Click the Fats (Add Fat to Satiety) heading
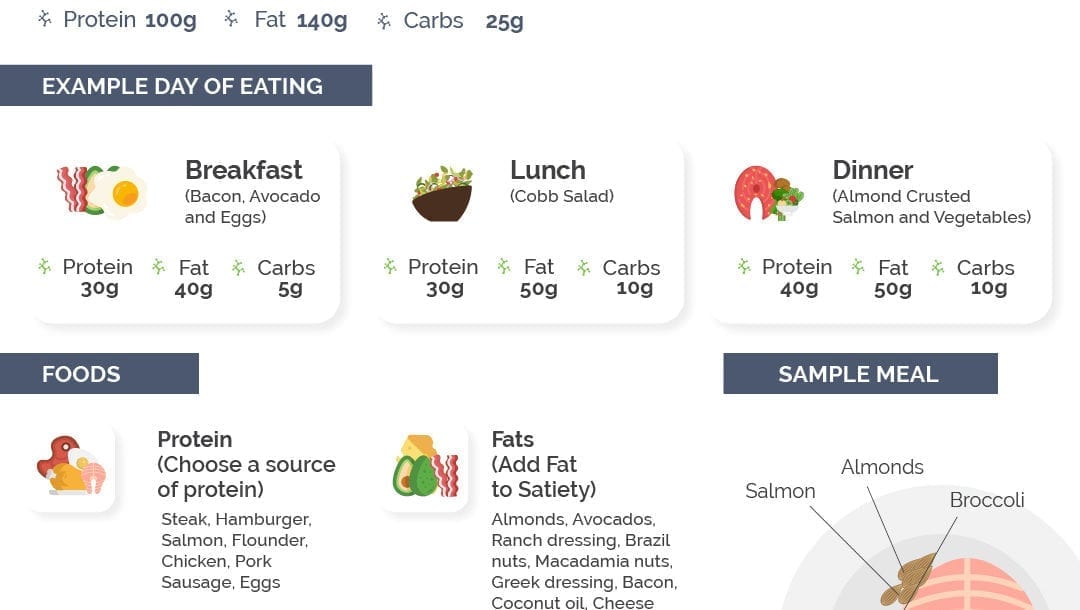1080x610 pixels. (543, 464)
